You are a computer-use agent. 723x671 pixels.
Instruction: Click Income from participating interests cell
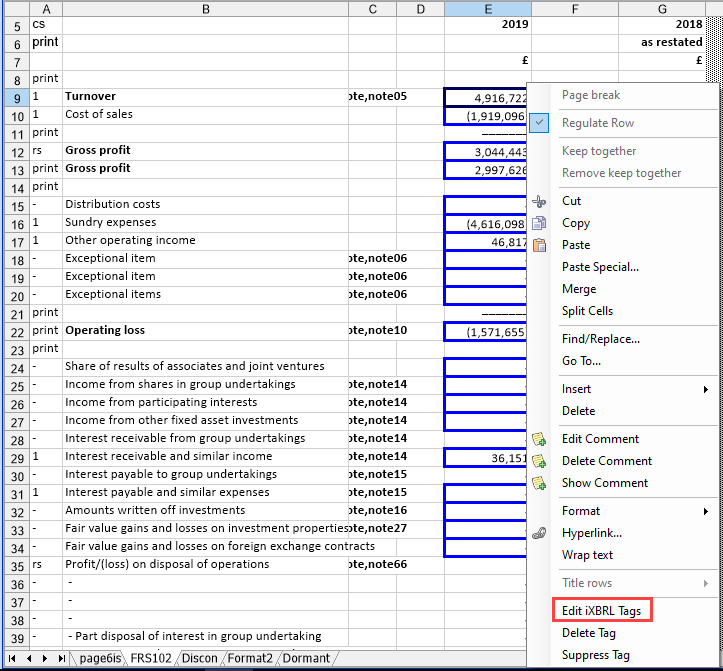pyautogui.click(x=206, y=403)
